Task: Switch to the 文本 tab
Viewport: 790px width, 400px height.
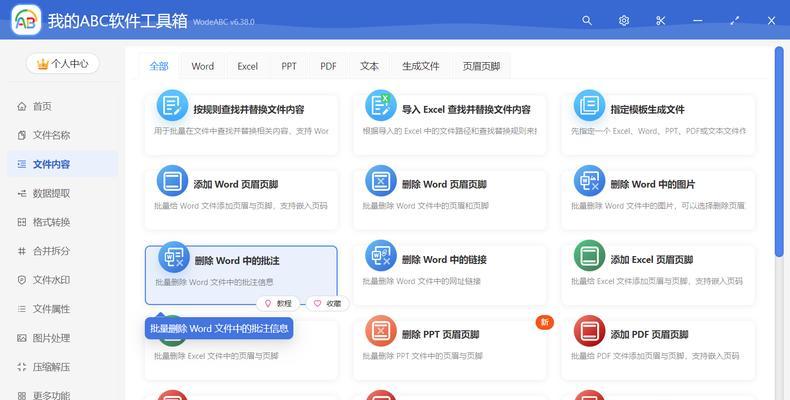Action: click(369, 66)
